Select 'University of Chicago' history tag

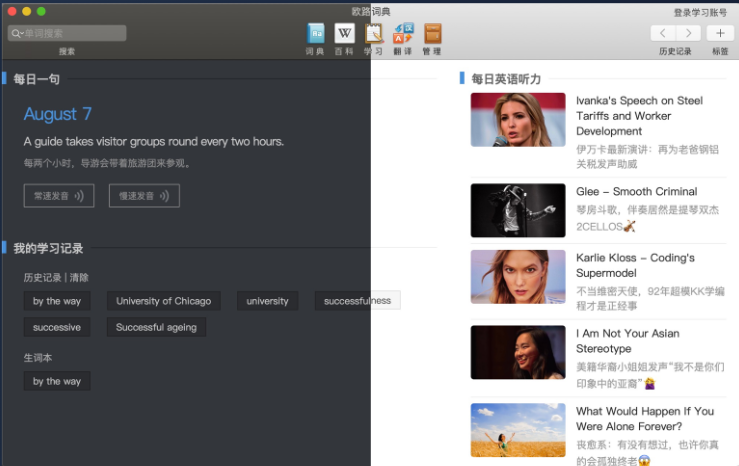click(163, 301)
